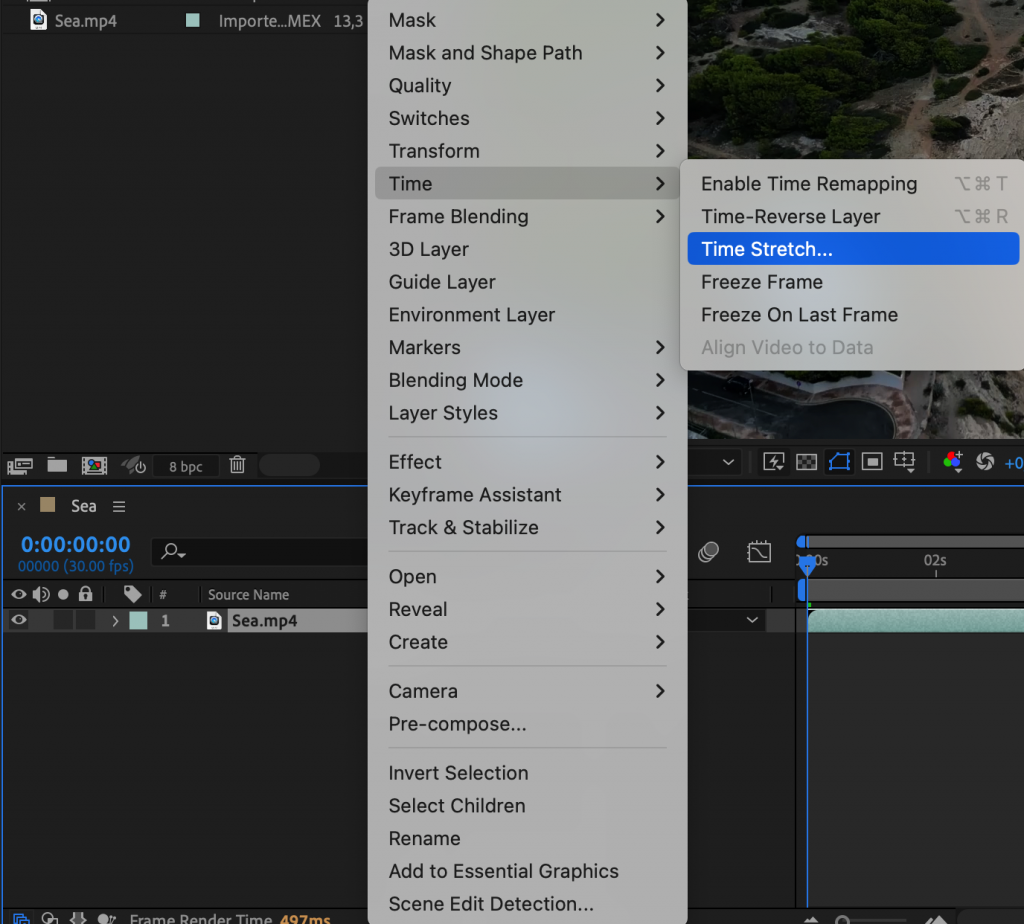Toggle mask and shape path visibility
The image size is (1024, 924).
pyautogui.click(x=838, y=462)
